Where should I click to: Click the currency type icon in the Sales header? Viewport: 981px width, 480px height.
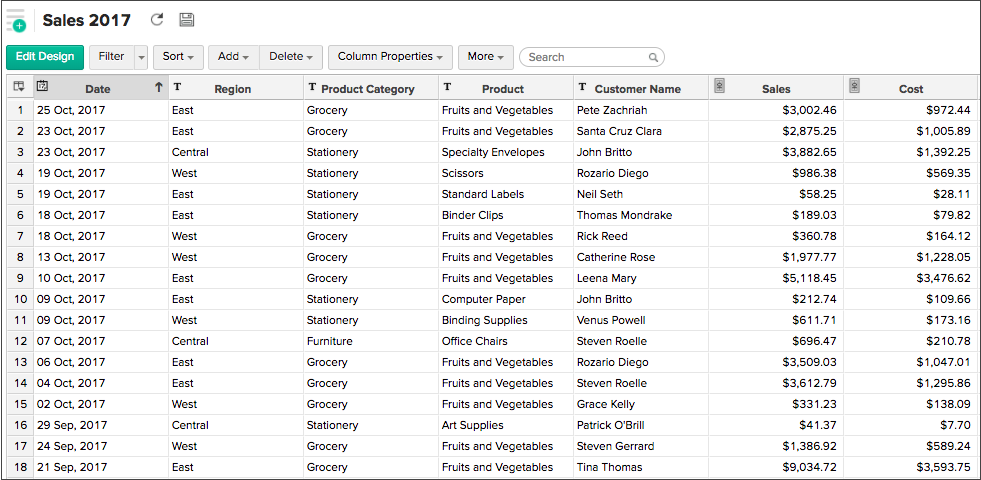[x=719, y=88]
